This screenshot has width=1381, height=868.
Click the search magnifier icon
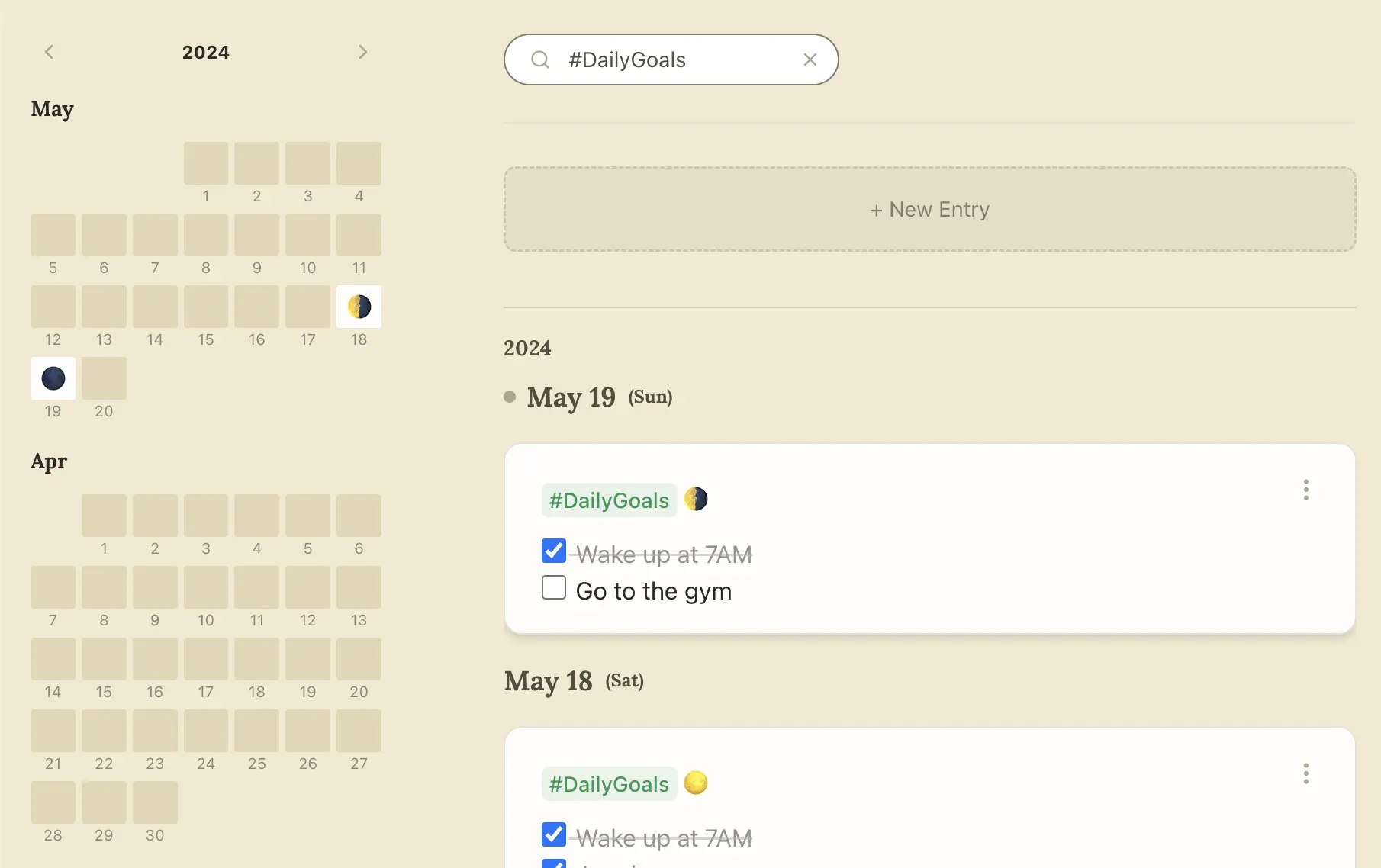click(540, 59)
